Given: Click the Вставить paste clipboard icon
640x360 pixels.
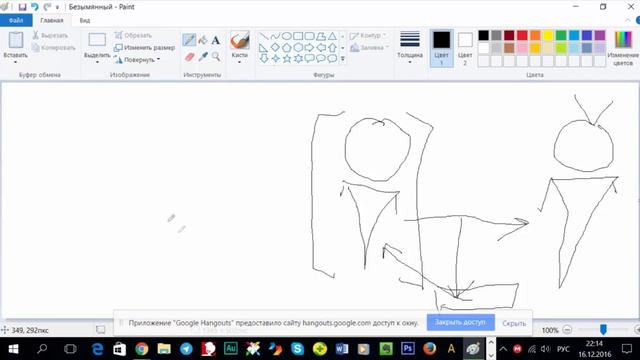Looking at the screenshot, I should click(16, 40).
